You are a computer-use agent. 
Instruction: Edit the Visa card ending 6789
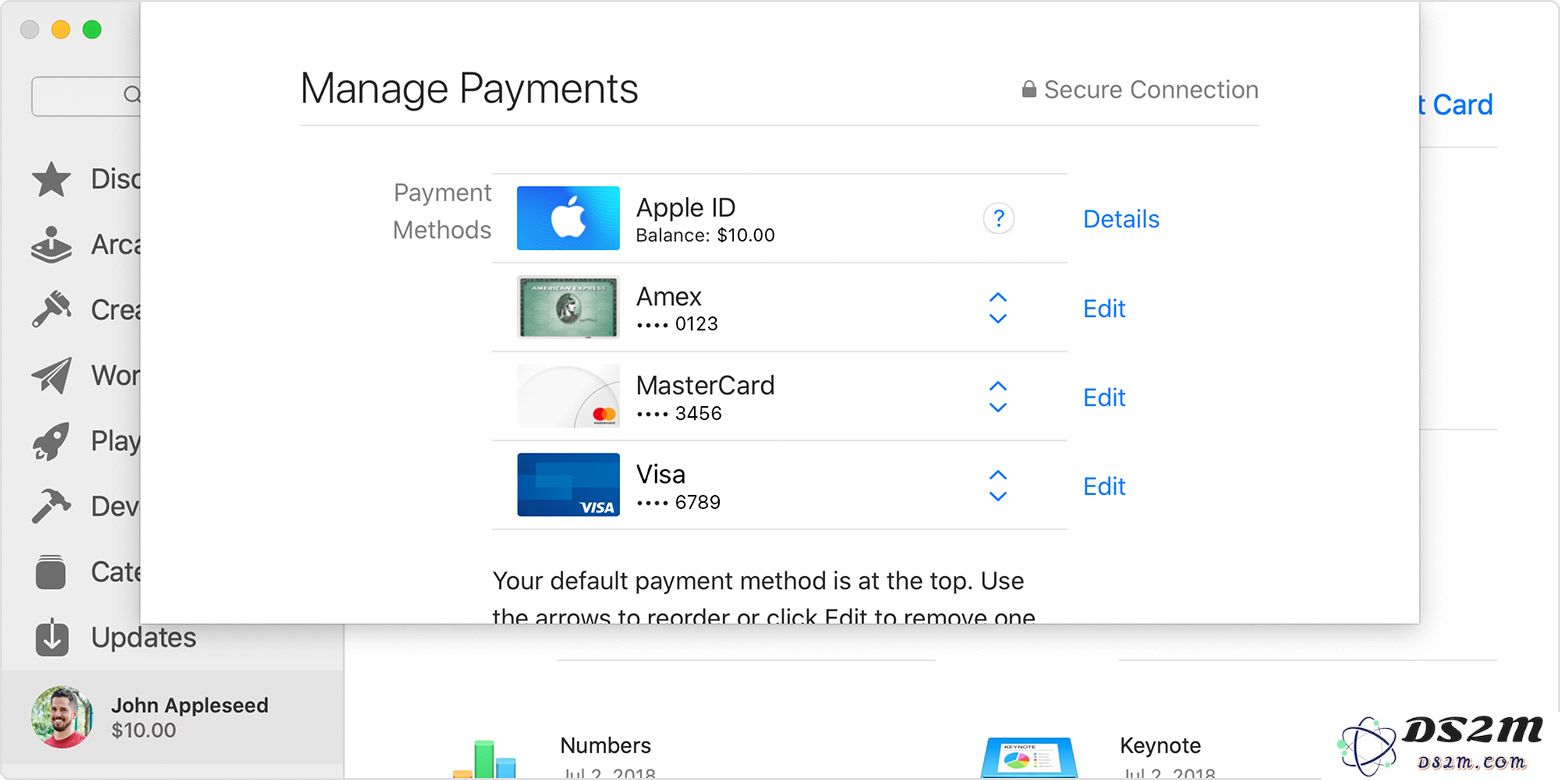pyautogui.click(x=1104, y=486)
